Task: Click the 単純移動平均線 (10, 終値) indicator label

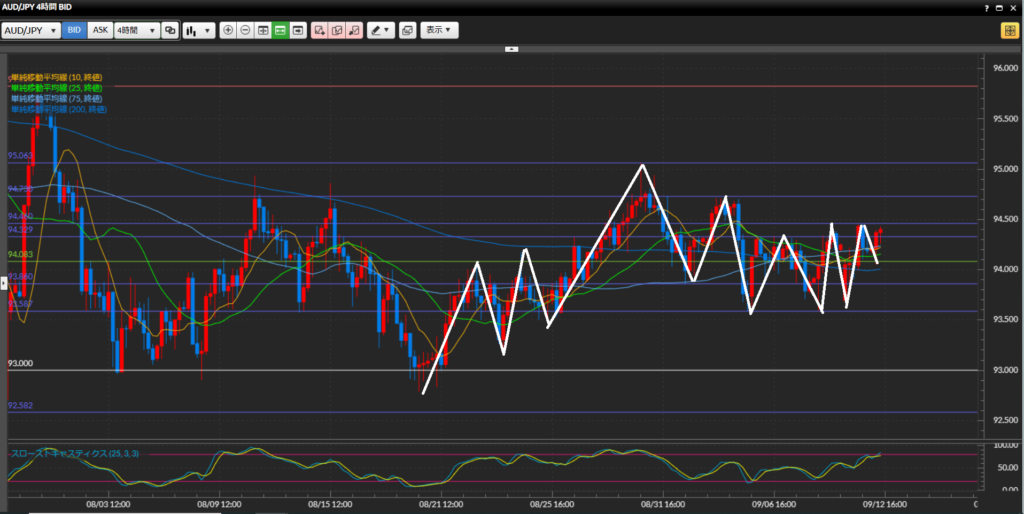Action: [56, 77]
